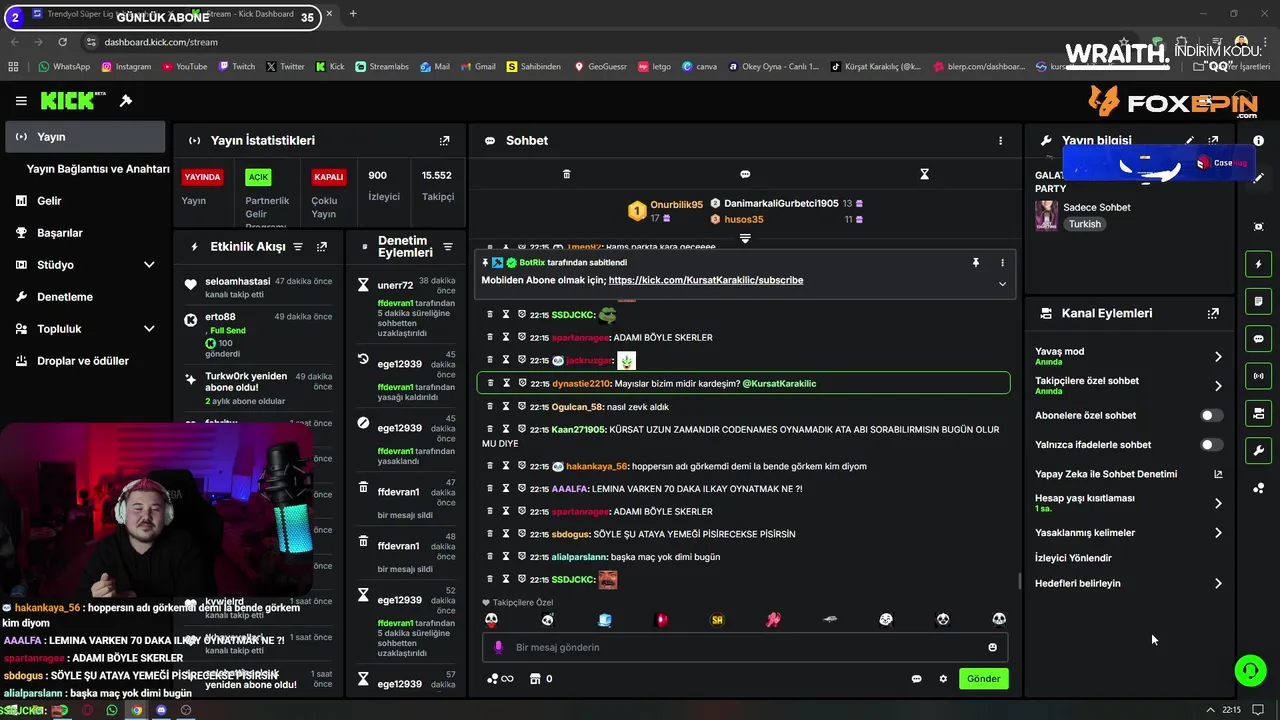
Task: Click the info icon in right sidebar
Action: (1259, 141)
